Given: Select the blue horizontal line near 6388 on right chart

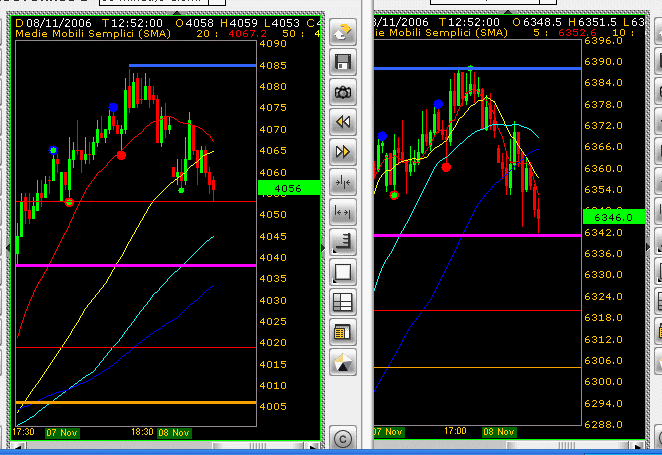Looking at the screenshot, I should (477, 68).
